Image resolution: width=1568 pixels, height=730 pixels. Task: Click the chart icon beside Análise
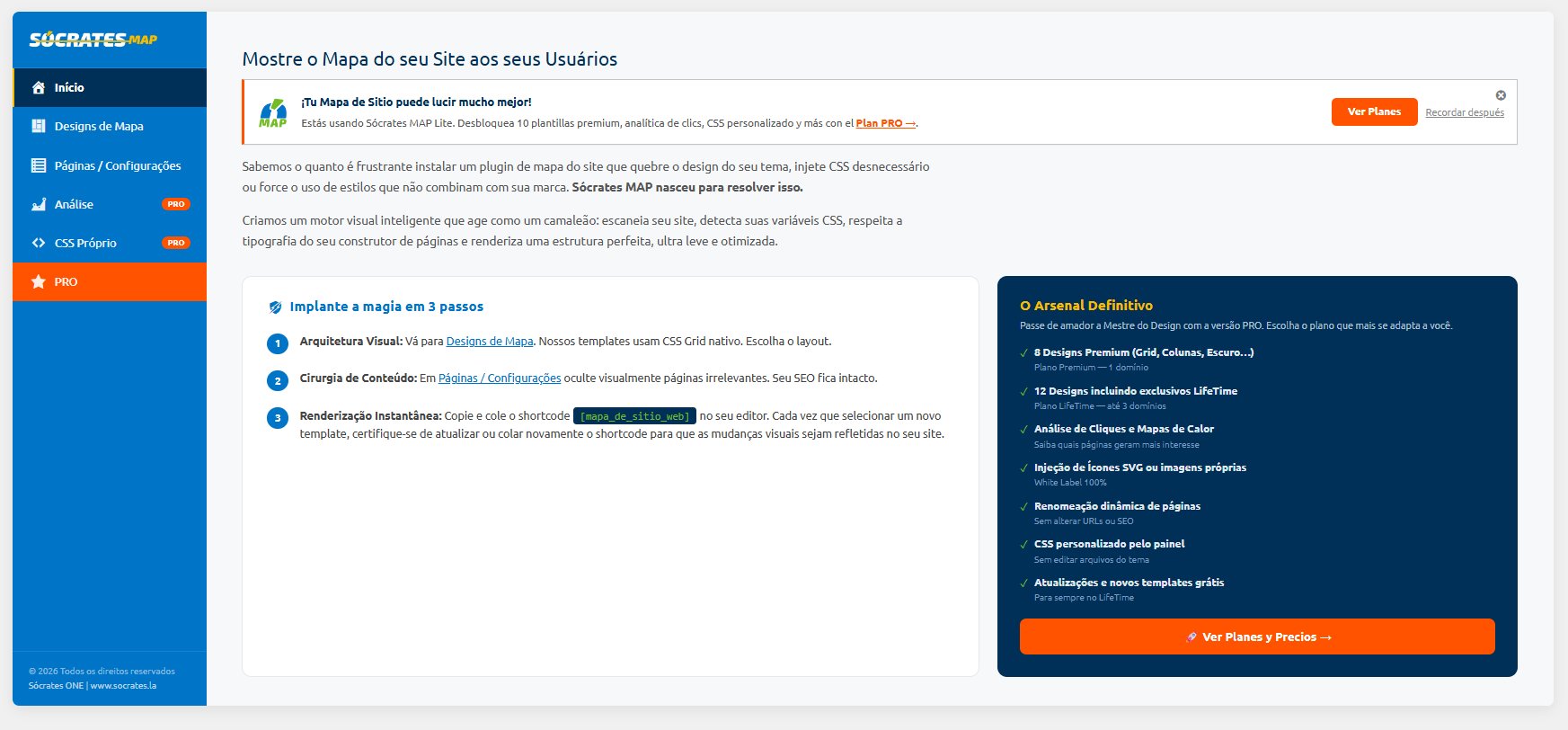[39, 204]
